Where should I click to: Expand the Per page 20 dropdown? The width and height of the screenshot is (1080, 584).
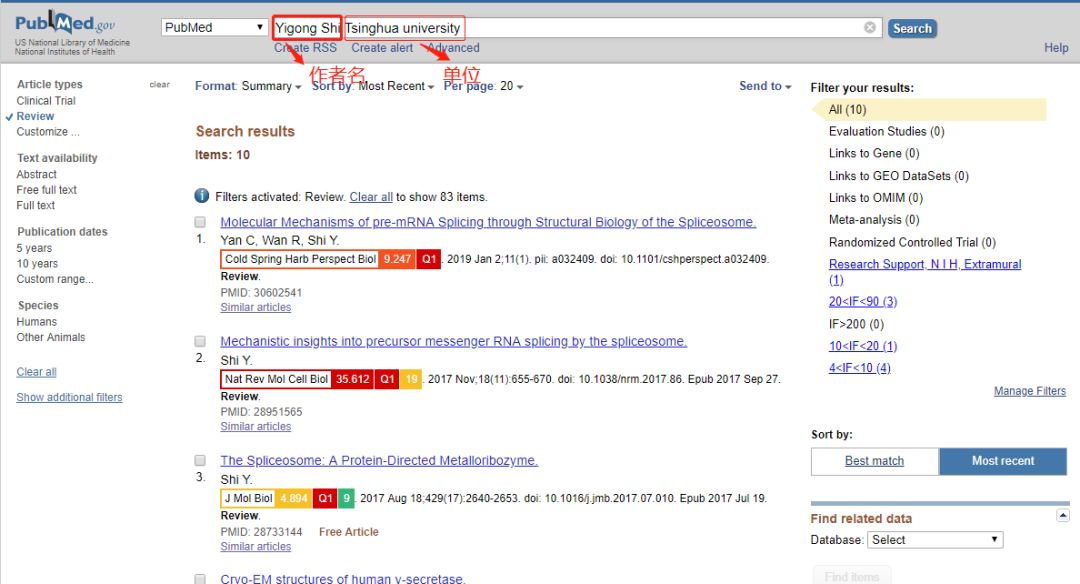(x=484, y=86)
